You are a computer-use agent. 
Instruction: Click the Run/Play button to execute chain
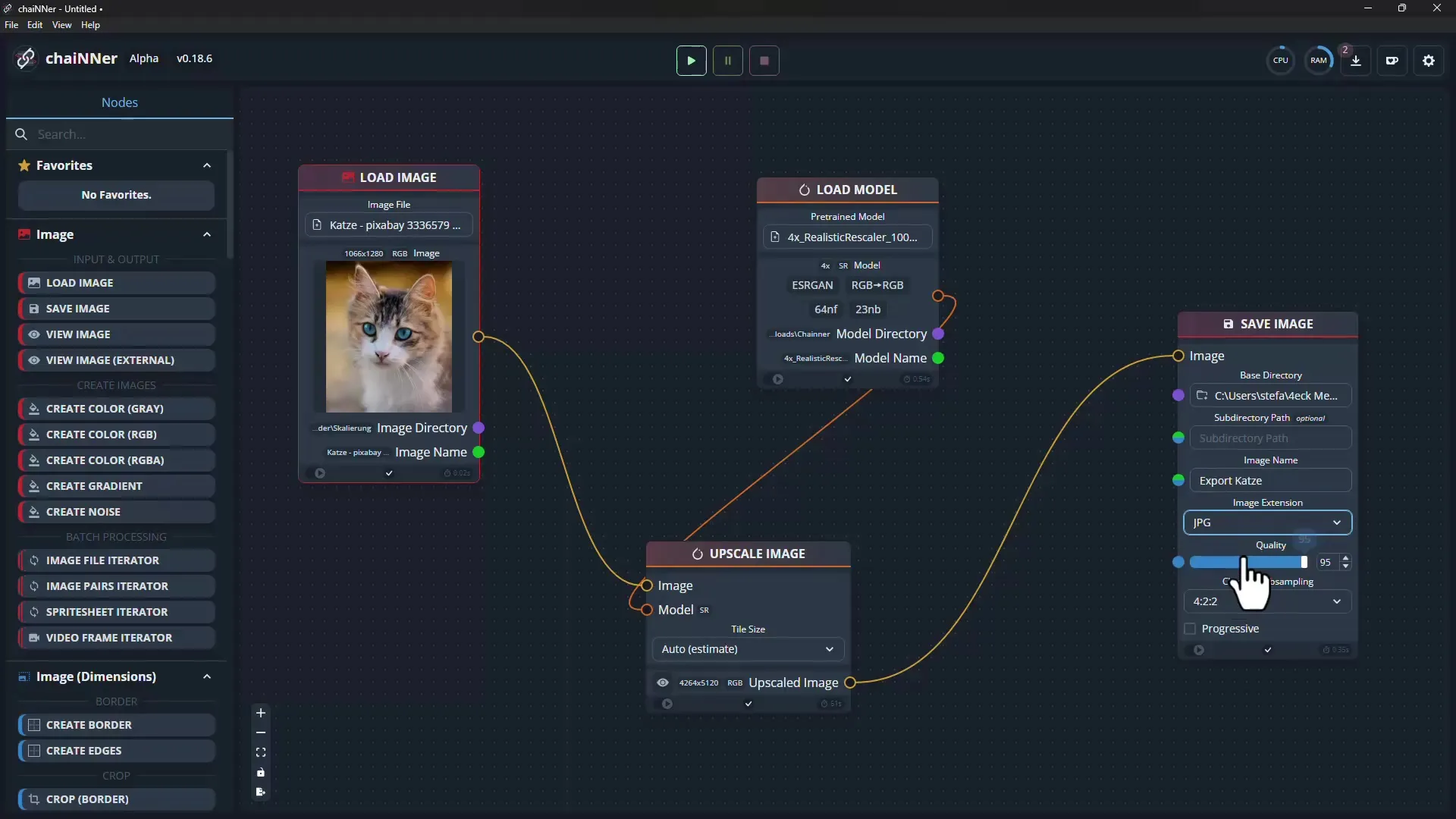coord(691,61)
